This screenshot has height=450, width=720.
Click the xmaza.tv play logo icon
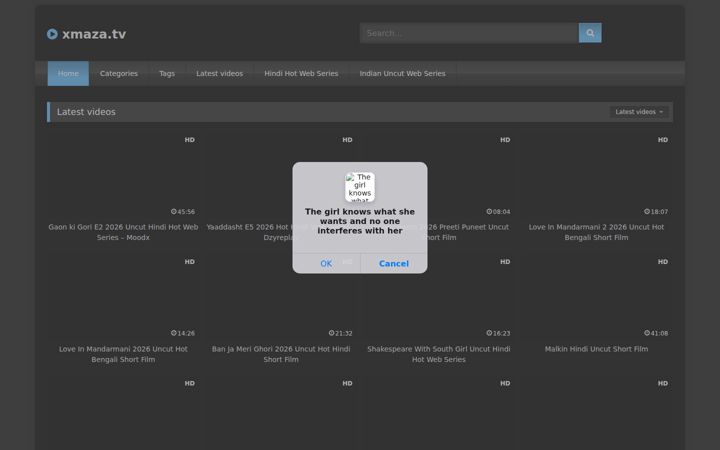point(52,34)
